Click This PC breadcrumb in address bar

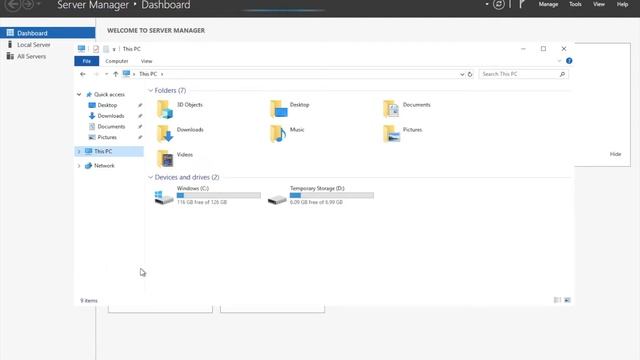[x=148, y=74]
